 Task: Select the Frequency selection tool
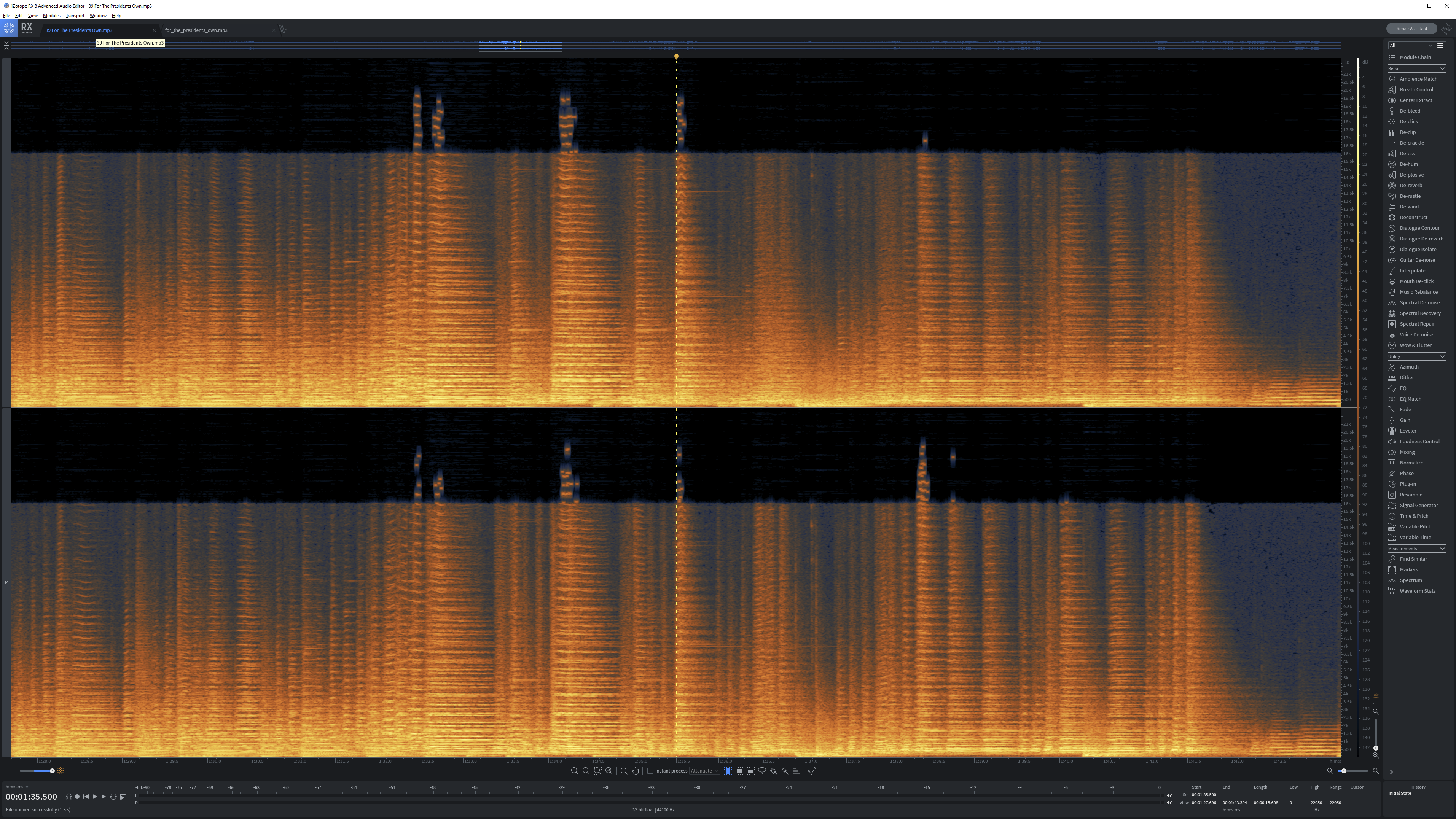750,771
